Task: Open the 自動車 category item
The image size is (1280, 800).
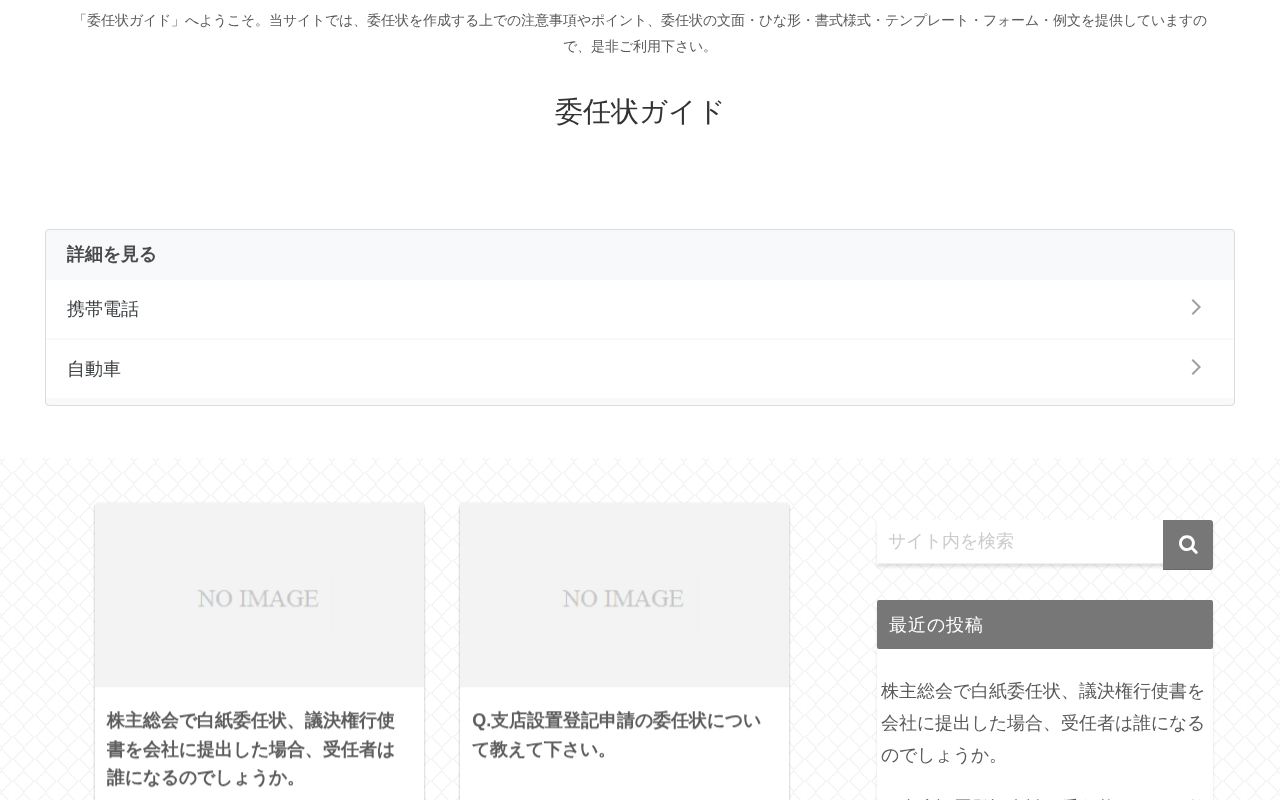Action: click(x=640, y=369)
